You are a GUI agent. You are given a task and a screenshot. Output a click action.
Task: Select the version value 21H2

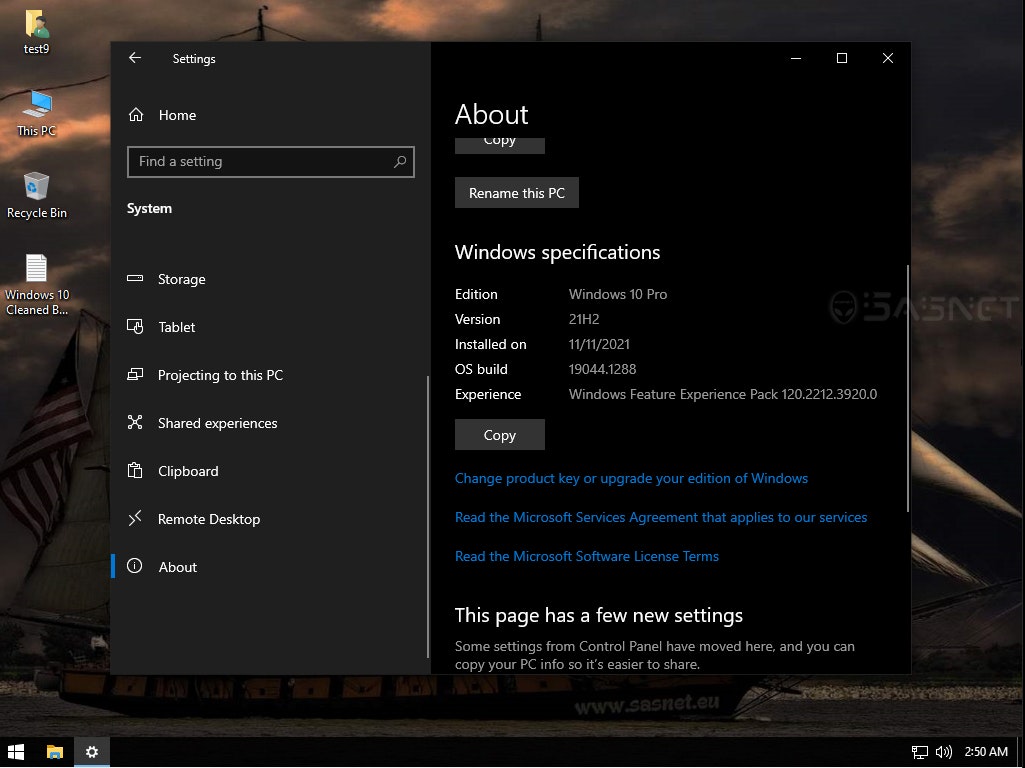click(584, 319)
